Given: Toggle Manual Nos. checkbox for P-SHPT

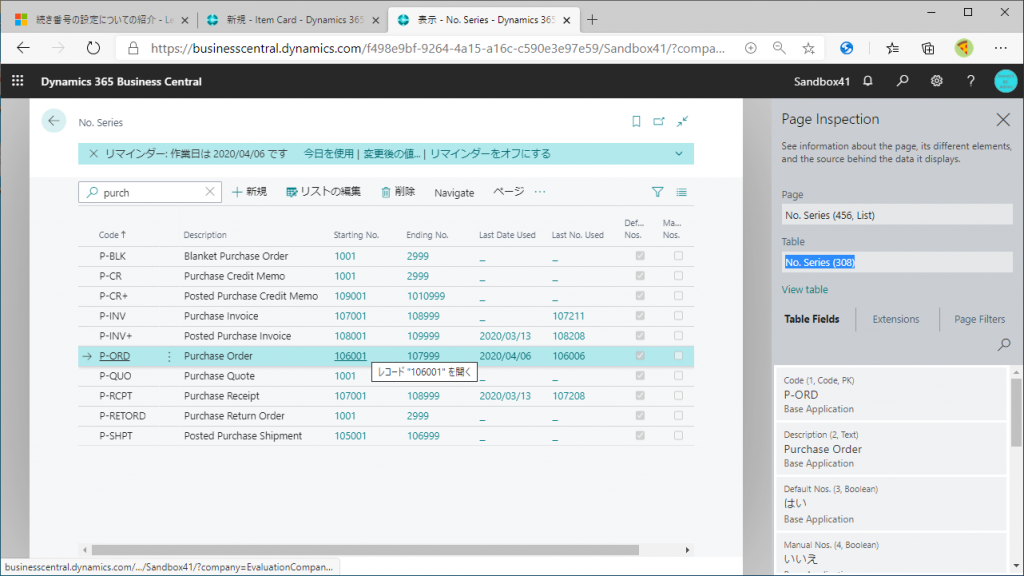Looking at the screenshot, I should point(679,436).
